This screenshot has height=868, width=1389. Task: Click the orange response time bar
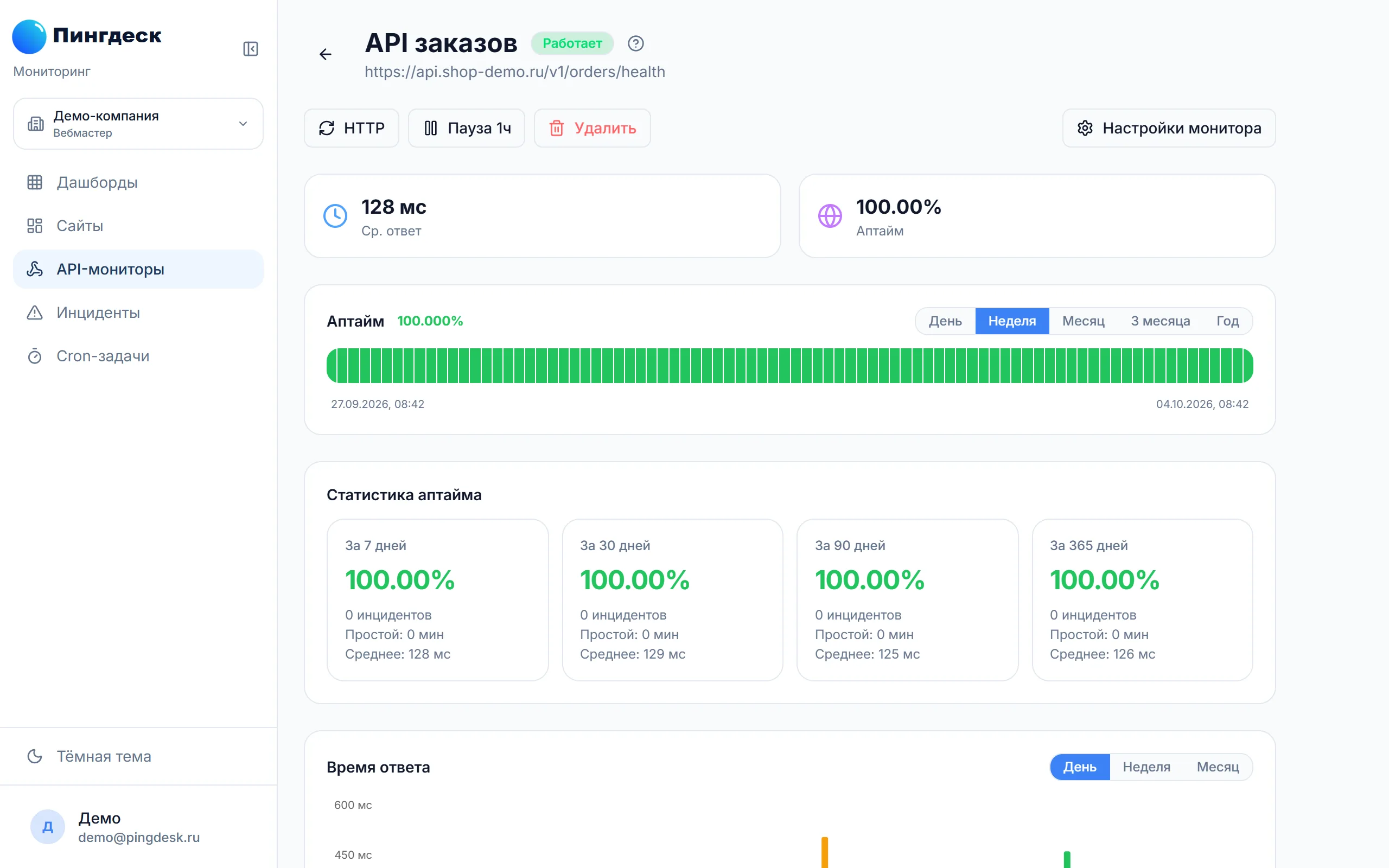click(824, 852)
